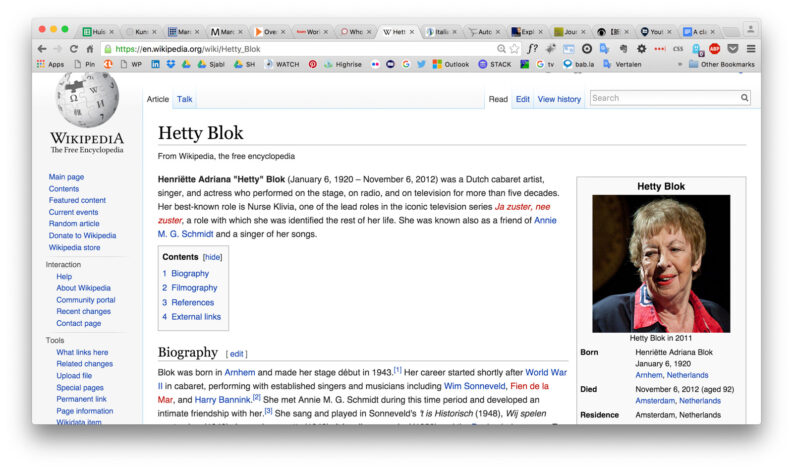793x470 pixels.
Task: Open the View history tab
Action: click(559, 99)
